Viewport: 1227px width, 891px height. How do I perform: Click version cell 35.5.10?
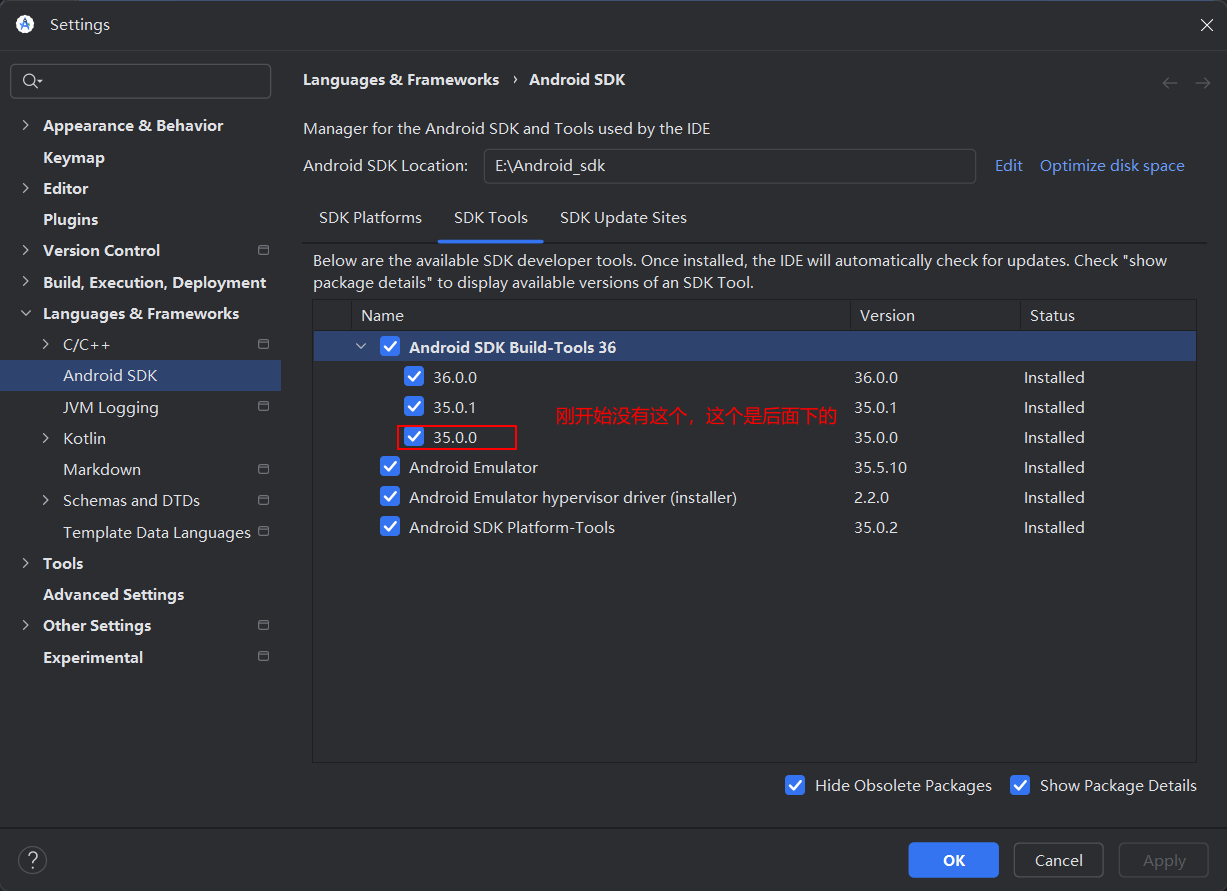click(880, 467)
